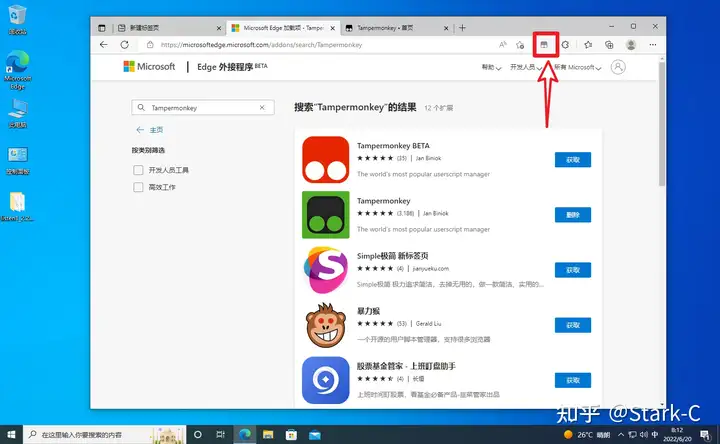This screenshot has width=720, height=444.
Task: Open the 暴力猴 monkey icon
Action: tap(326, 325)
